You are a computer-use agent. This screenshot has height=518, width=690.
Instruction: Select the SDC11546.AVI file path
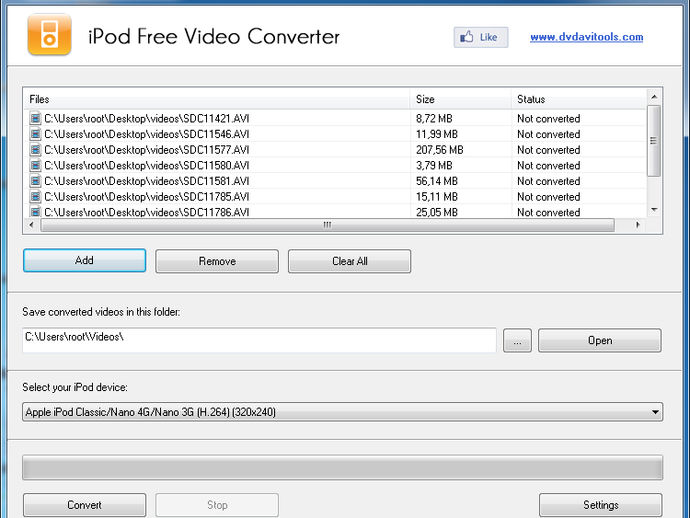[147, 134]
